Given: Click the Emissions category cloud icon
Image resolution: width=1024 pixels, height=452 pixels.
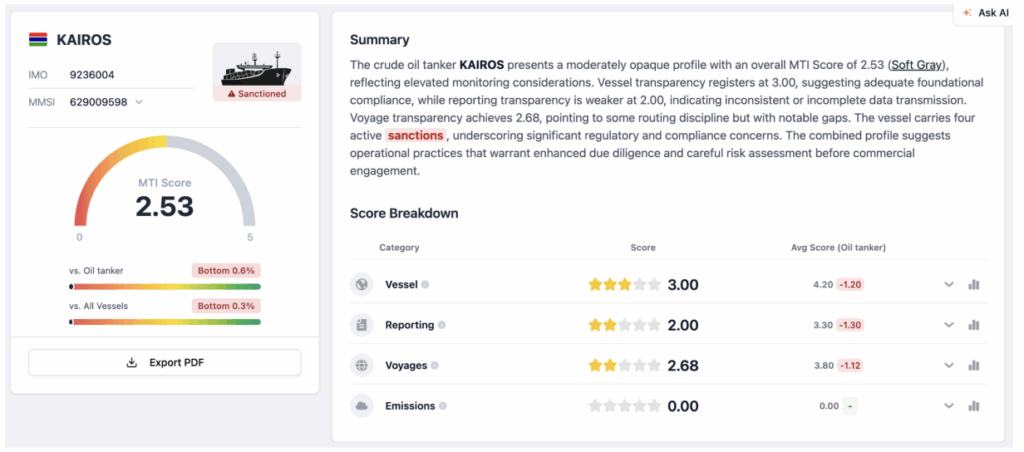Looking at the screenshot, I should coord(361,406).
